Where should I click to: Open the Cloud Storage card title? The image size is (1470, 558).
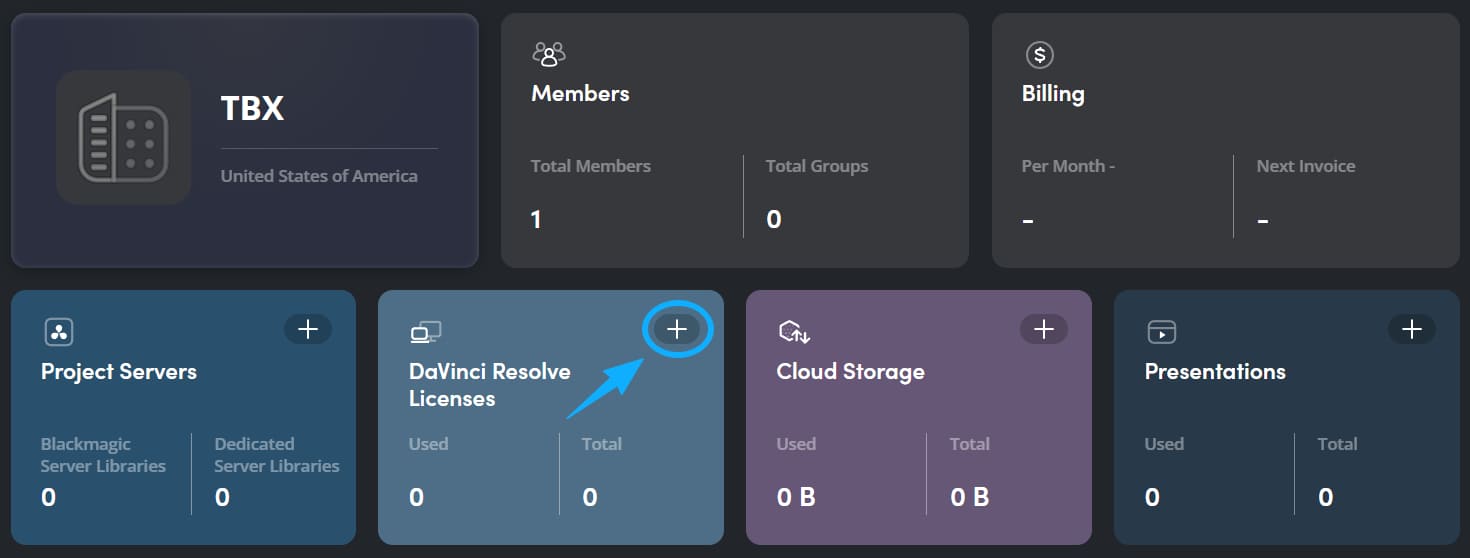(x=850, y=371)
